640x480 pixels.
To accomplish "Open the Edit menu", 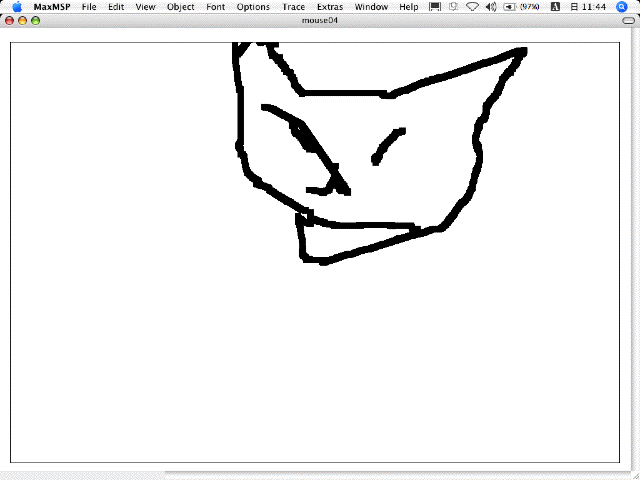I will coord(117,7).
